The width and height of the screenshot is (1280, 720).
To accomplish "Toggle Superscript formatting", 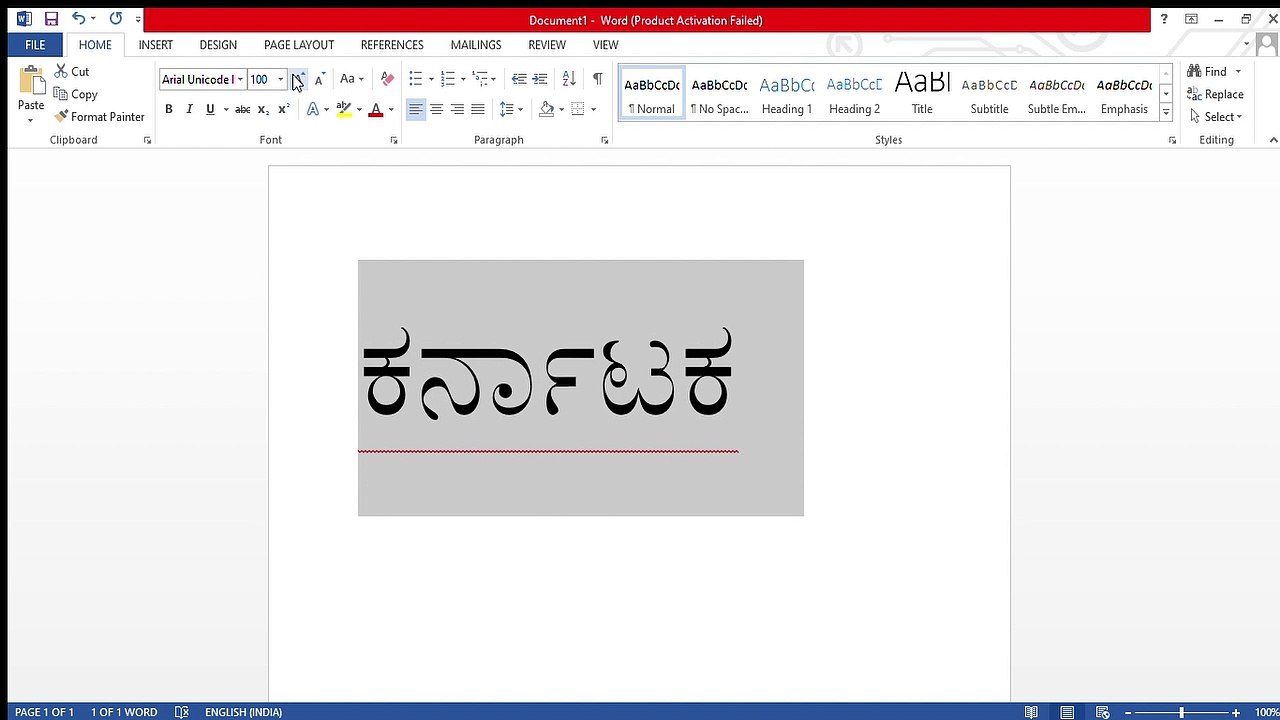I will pyautogui.click(x=284, y=109).
